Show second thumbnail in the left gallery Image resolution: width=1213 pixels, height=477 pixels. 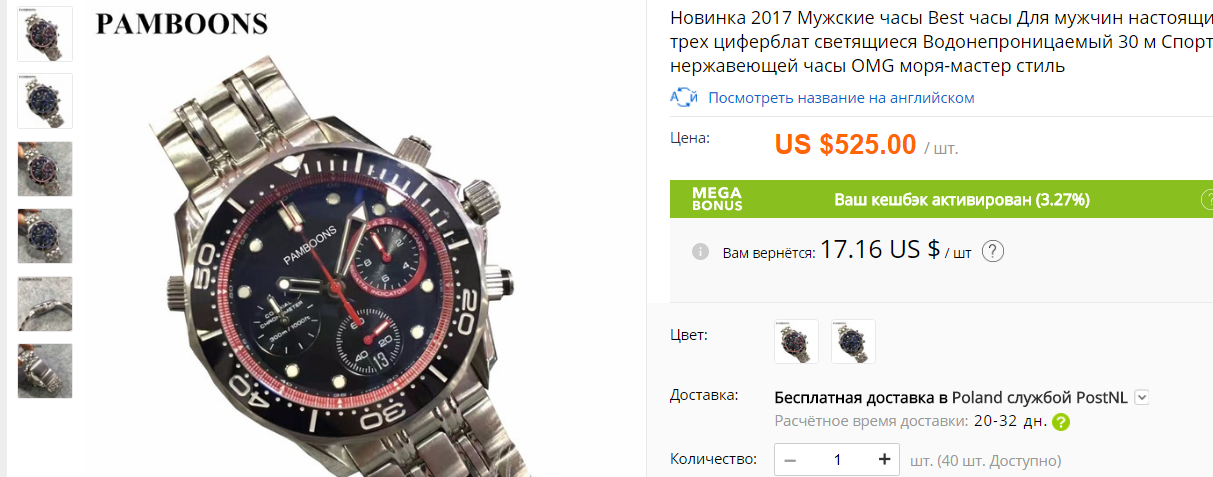45,101
